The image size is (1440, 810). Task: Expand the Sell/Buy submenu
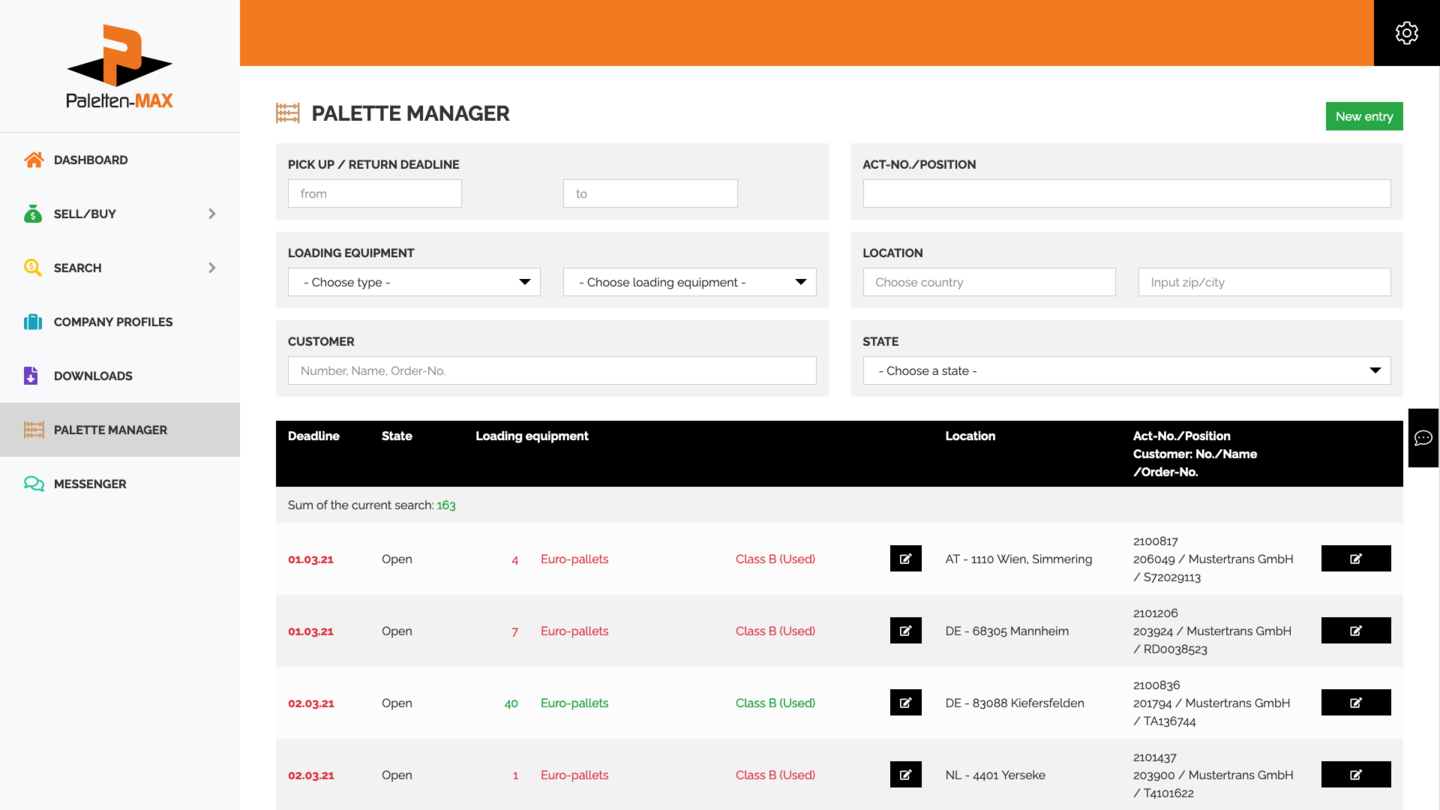point(211,214)
